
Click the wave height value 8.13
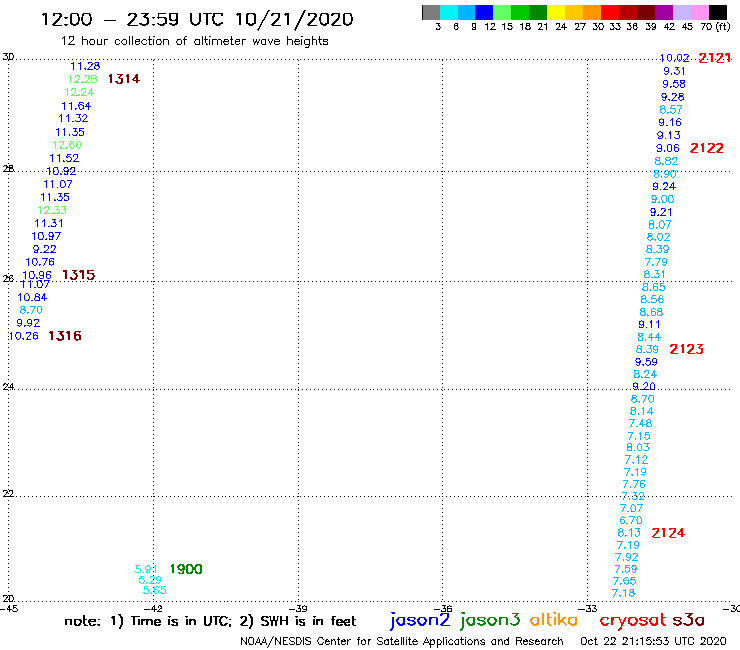coord(629,533)
